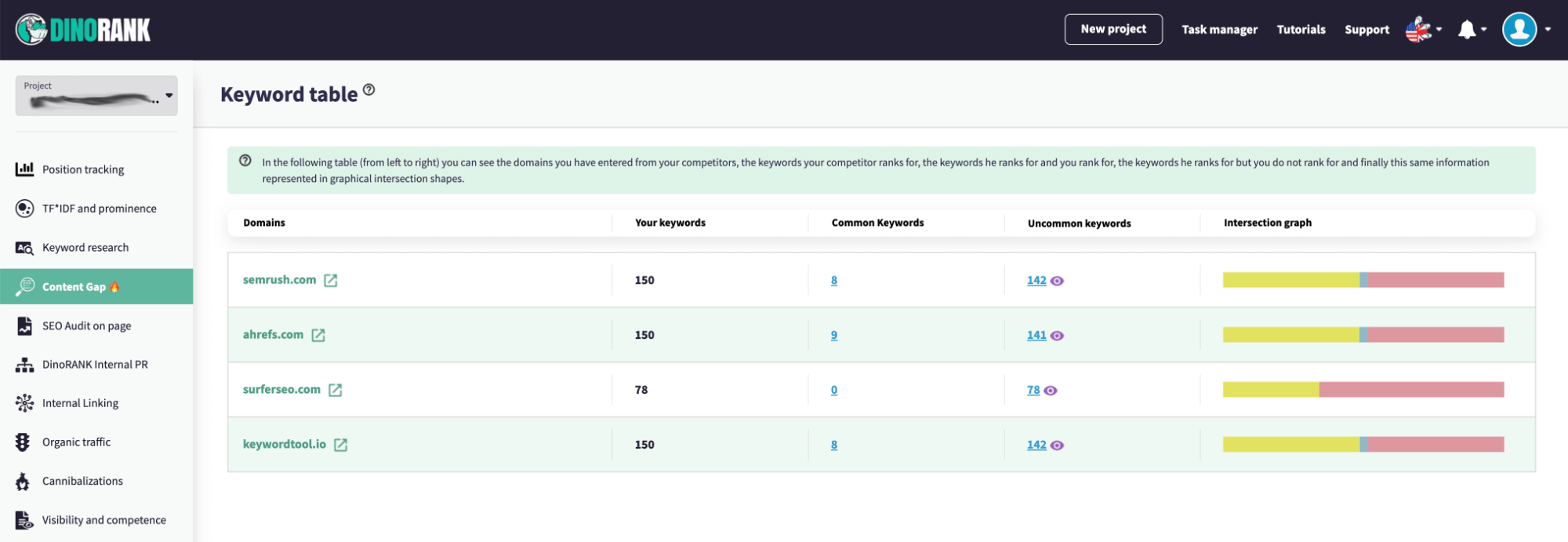Screen dimensions: 1568x542
Task: Expand the notifications dropdown arrow
Action: 1483,30
